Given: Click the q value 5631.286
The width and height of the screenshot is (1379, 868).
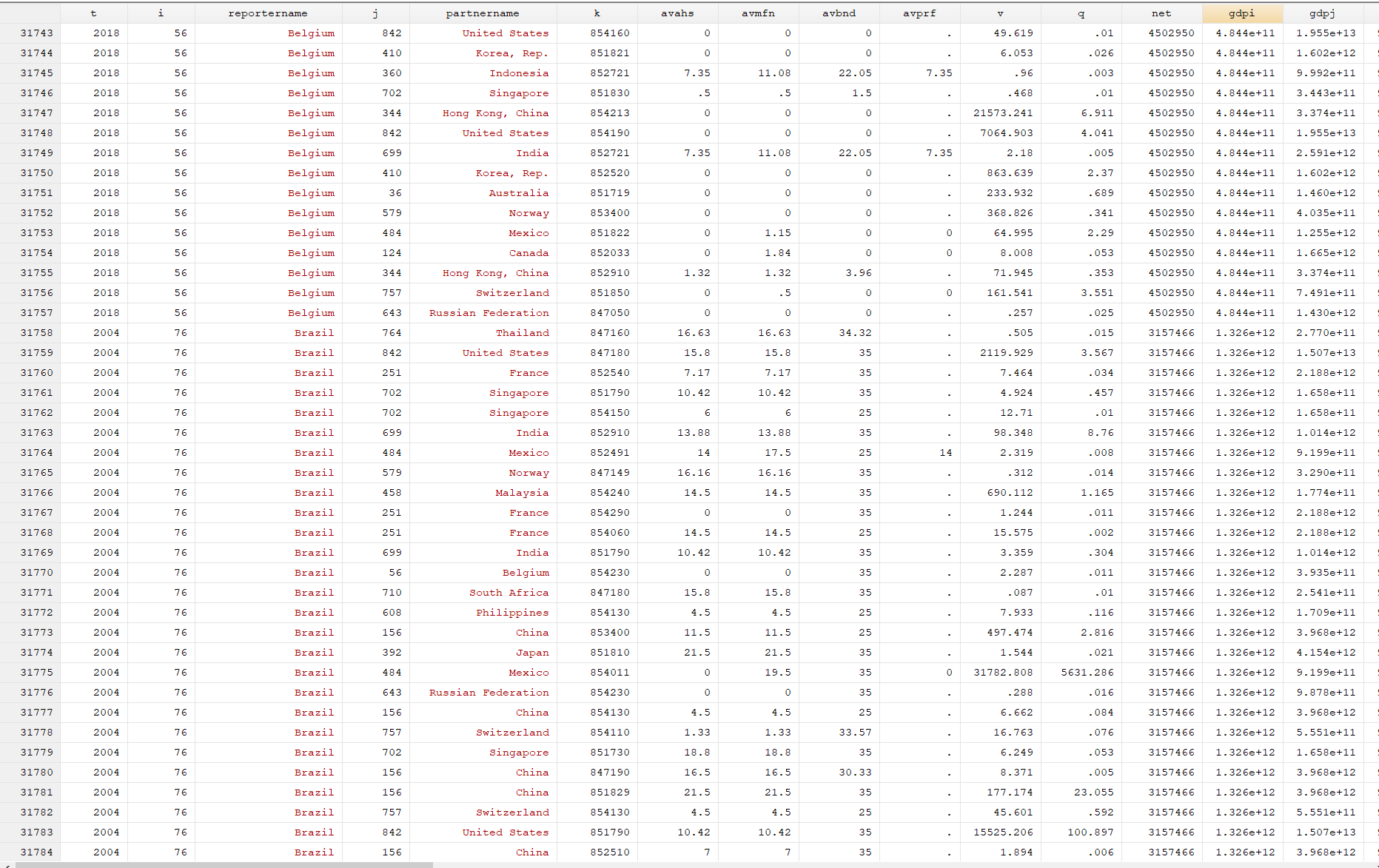Looking at the screenshot, I should [x=1087, y=673].
